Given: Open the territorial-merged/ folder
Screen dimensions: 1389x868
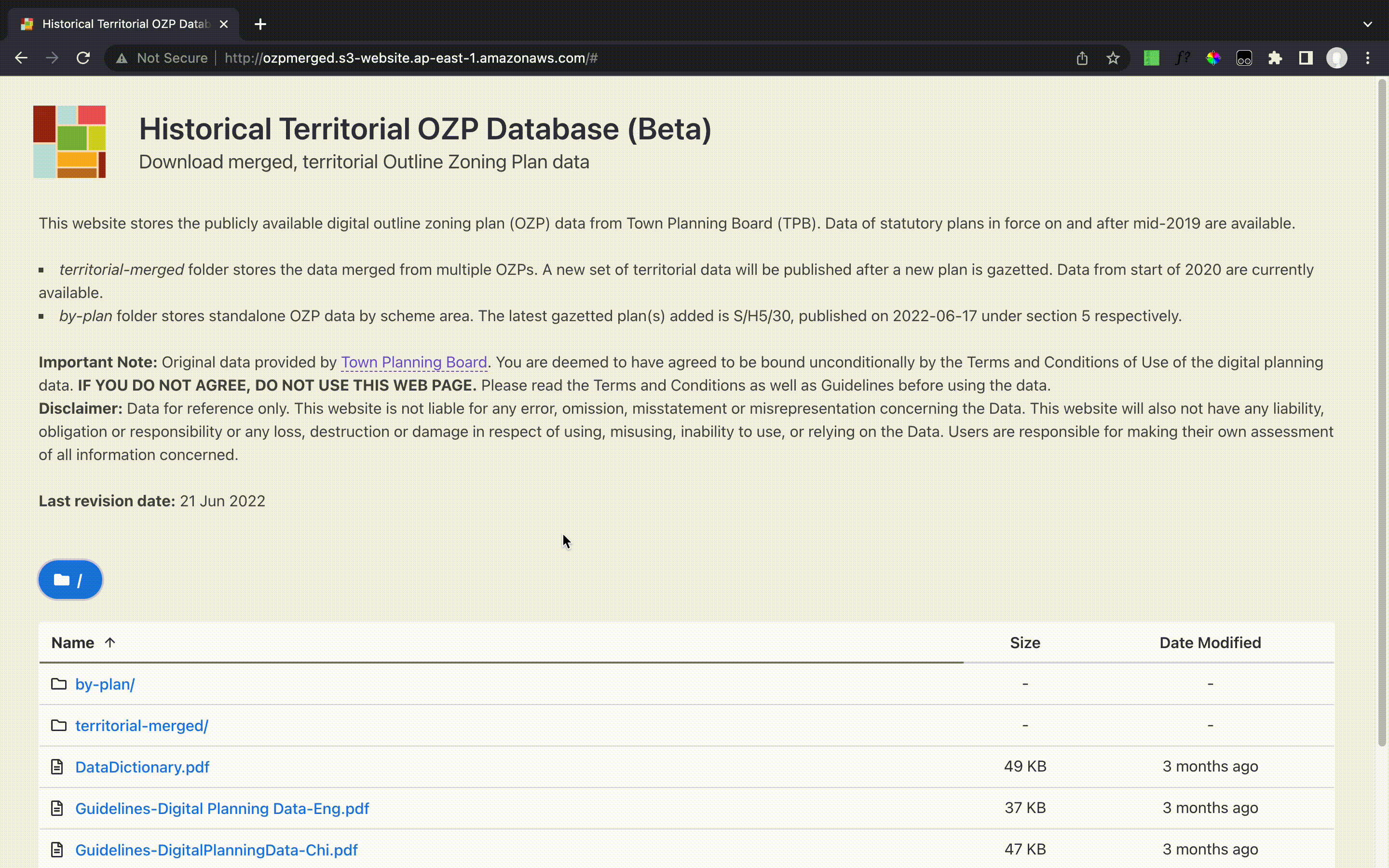Looking at the screenshot, I should (x=141, y=725).
